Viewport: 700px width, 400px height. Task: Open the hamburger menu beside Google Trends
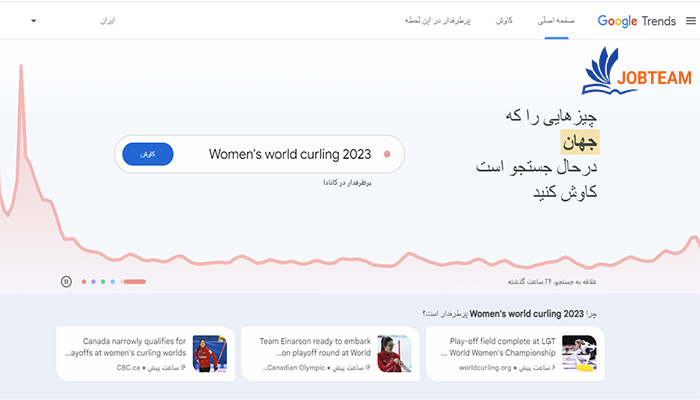(x=691, y=21)
